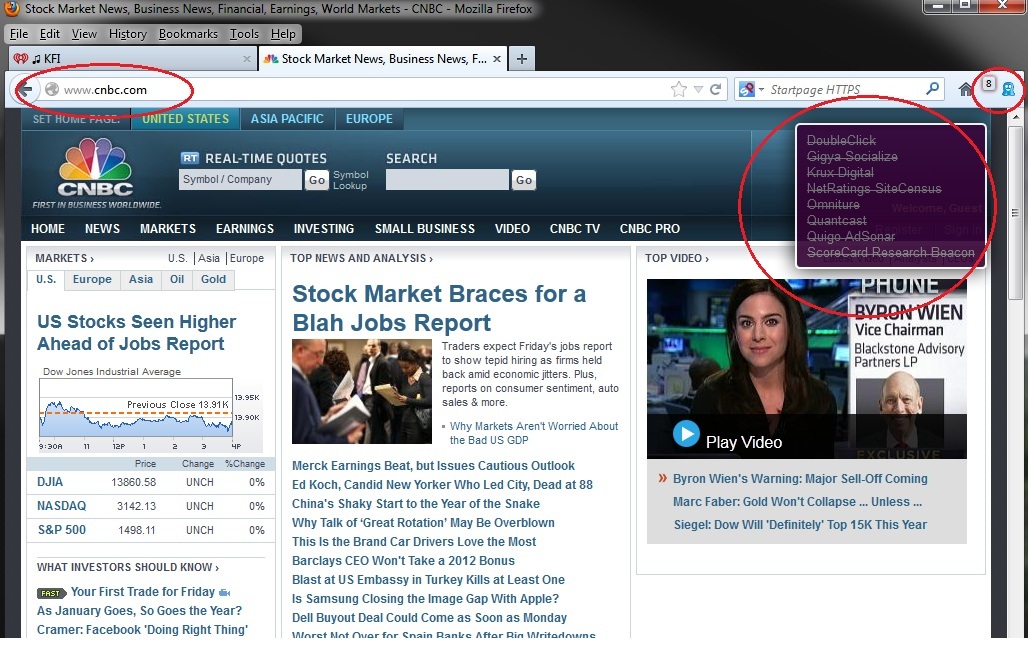Viewport: 1028px width, 668px height.
Task: Click Go next to Symbol / Company
Action: pos(317,180)
